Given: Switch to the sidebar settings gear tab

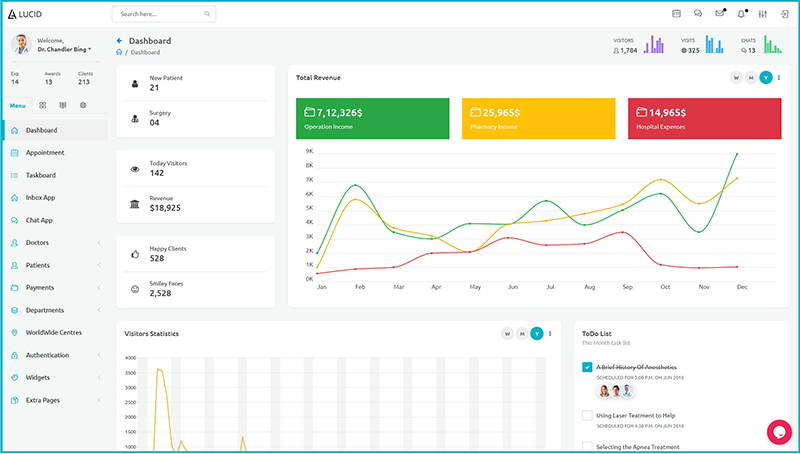Looking at the screenshot, I should point(83,105).
